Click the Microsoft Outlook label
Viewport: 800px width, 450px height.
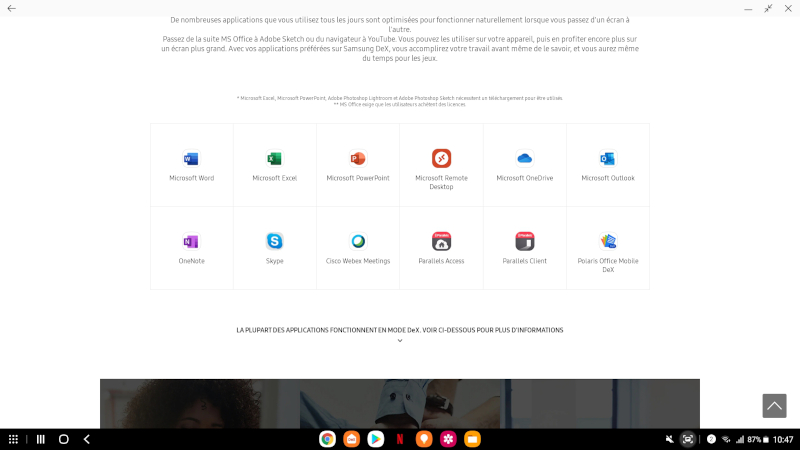(x=608, y=178)
